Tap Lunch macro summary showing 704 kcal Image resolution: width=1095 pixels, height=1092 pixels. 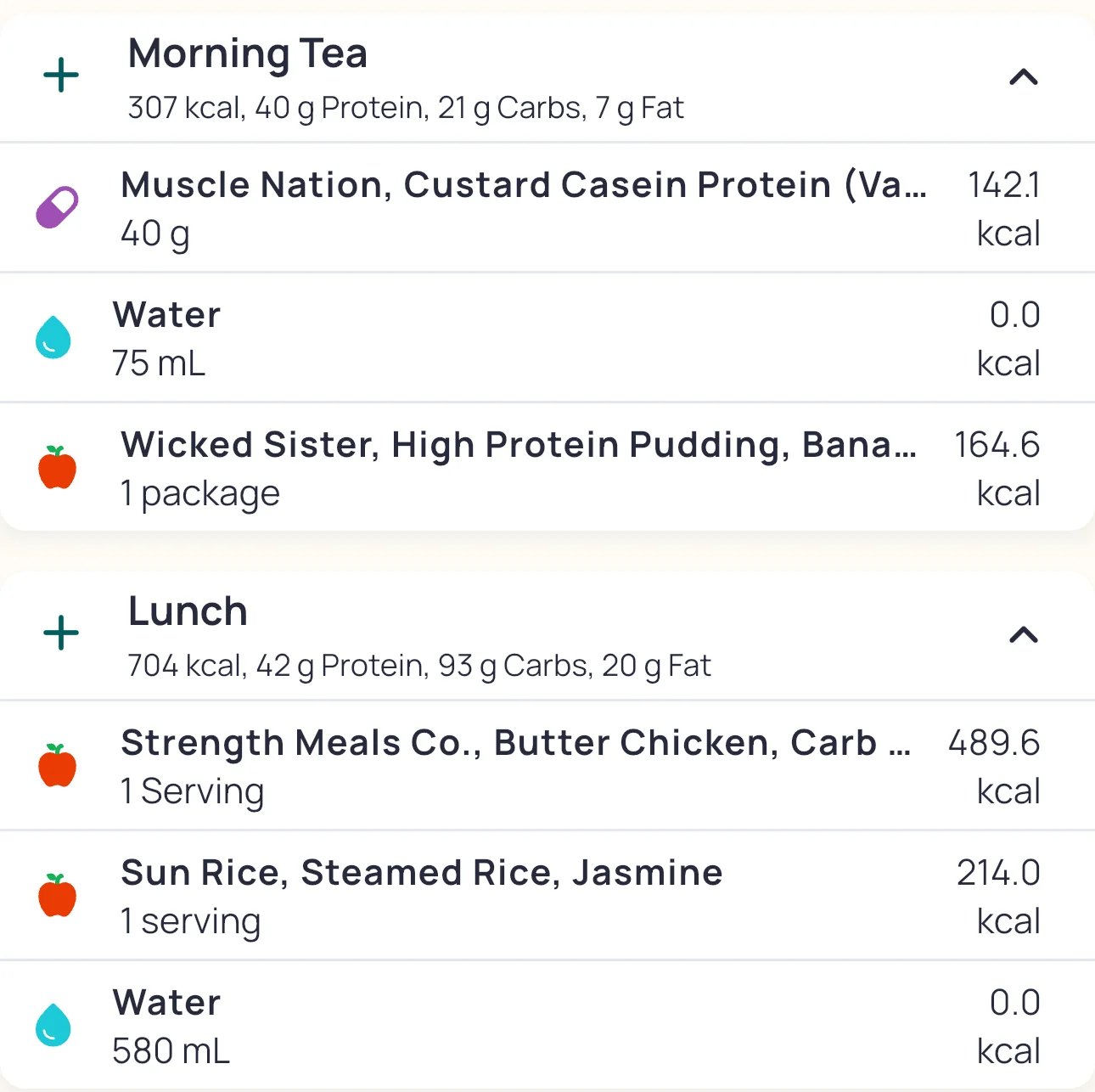pos(418,666)
